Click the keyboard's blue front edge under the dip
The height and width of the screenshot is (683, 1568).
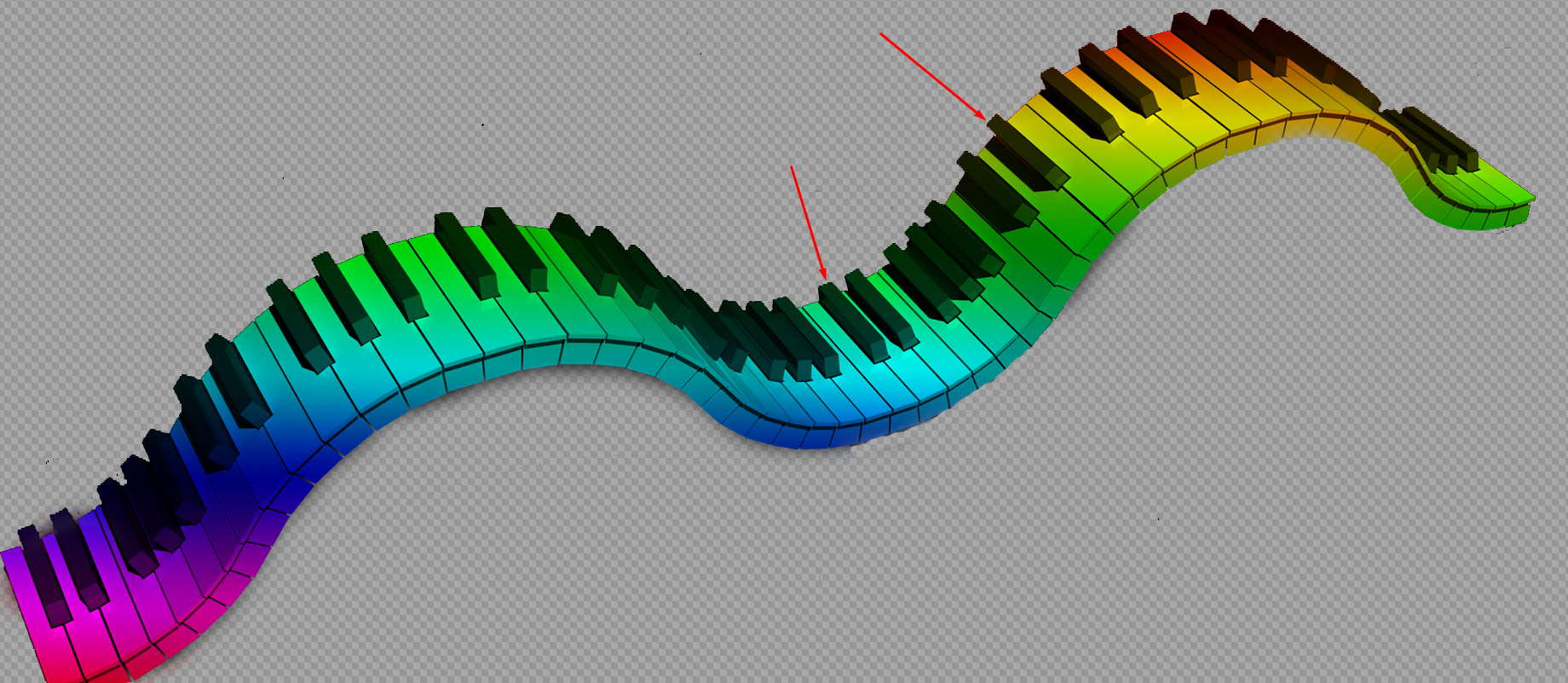(801, 437)
